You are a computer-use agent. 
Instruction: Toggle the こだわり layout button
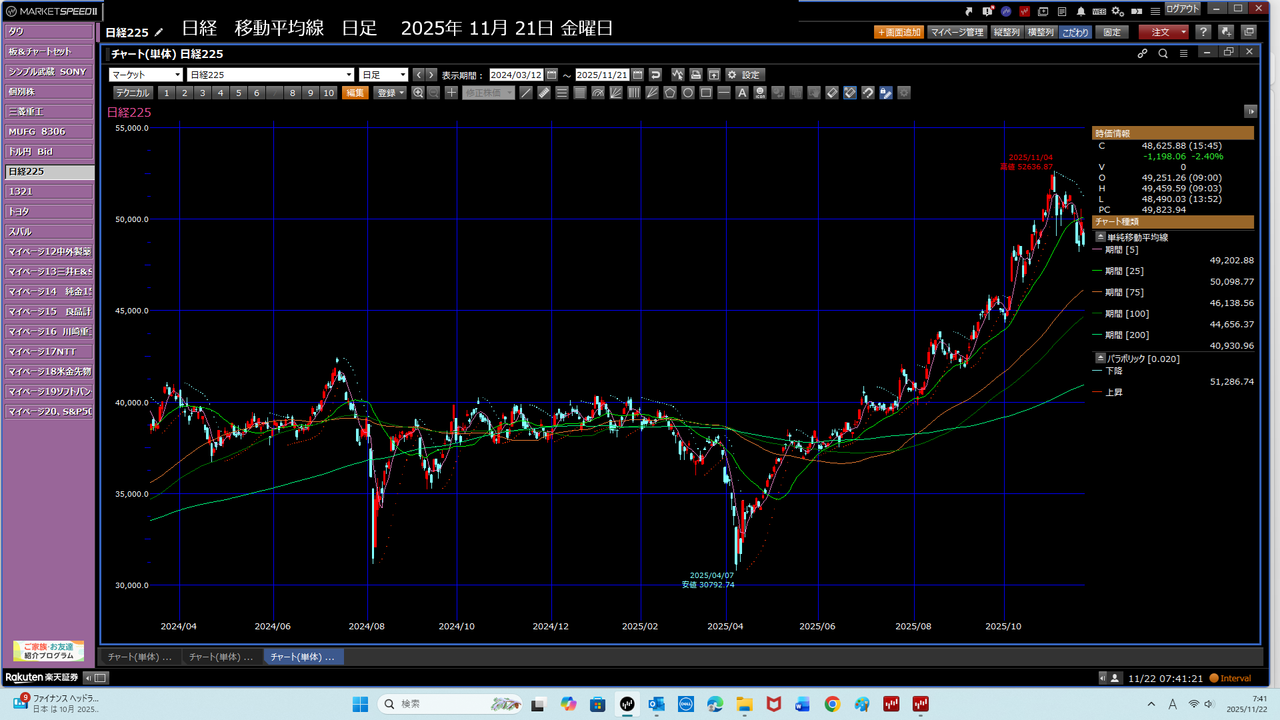[x=1076, y=32]
